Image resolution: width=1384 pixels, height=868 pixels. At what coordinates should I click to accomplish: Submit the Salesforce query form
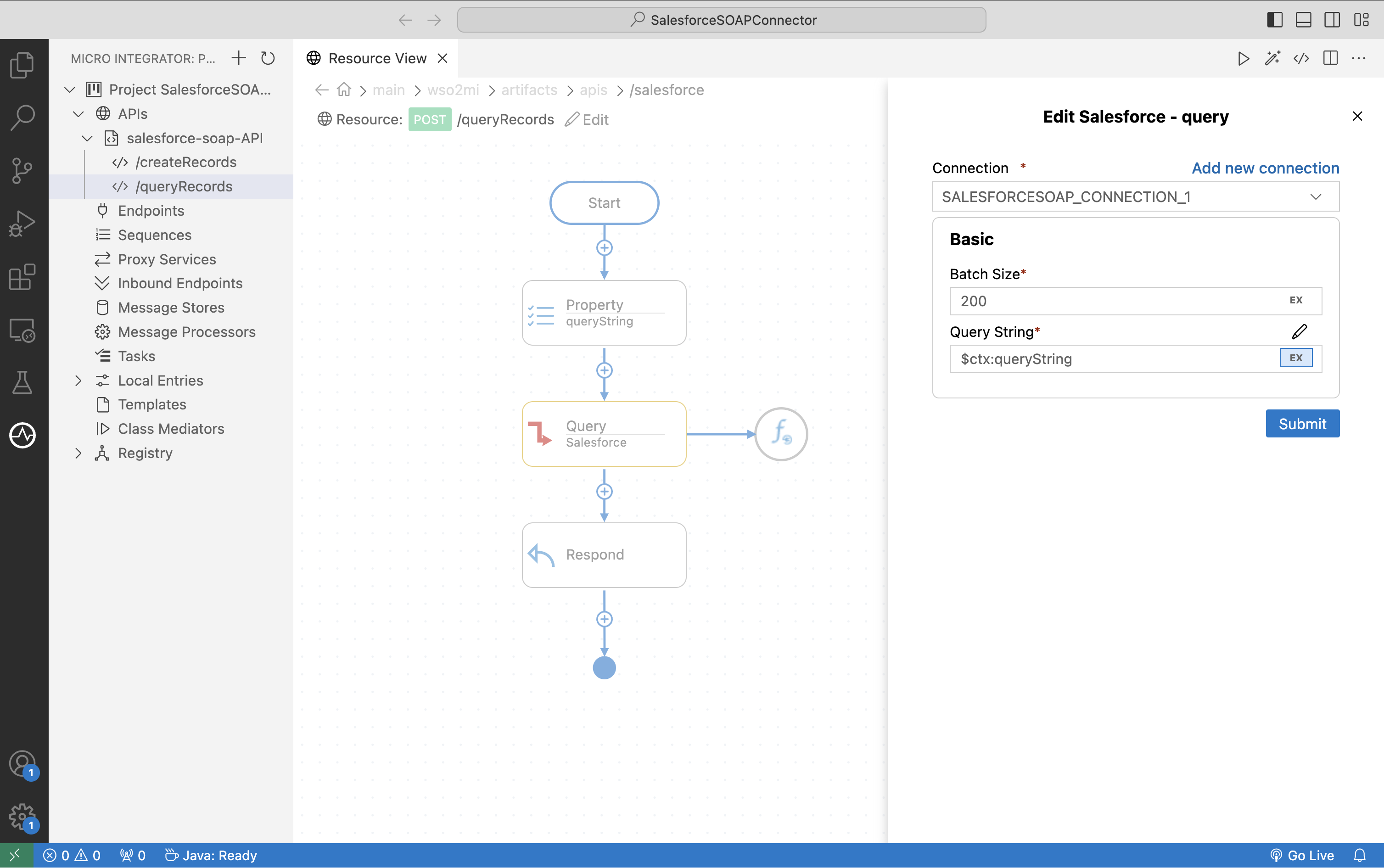(1302, 424)
